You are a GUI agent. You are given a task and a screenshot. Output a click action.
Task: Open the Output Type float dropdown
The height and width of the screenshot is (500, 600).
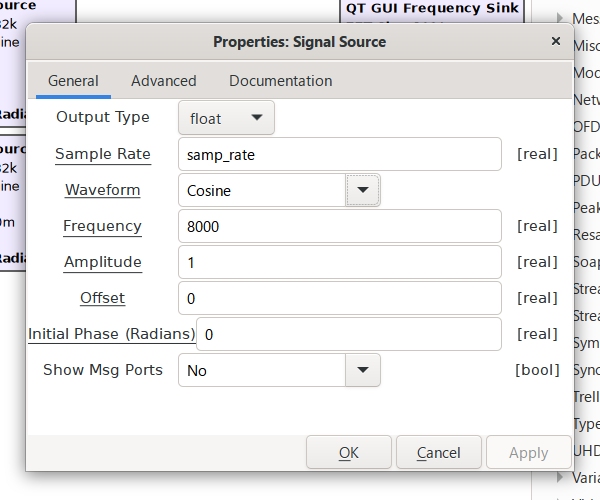click(x=226, y=118)
